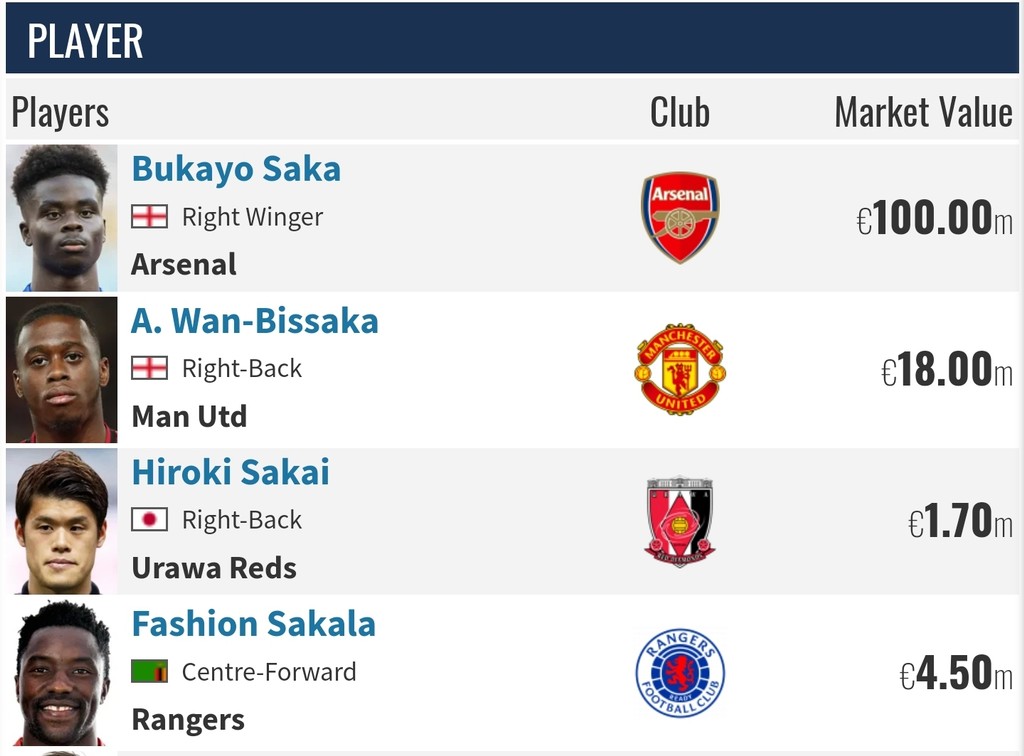Click Hiroki Sakai's portrait photo
Image resolution: width=1024 pixels, height=756 pixels.
61,521
